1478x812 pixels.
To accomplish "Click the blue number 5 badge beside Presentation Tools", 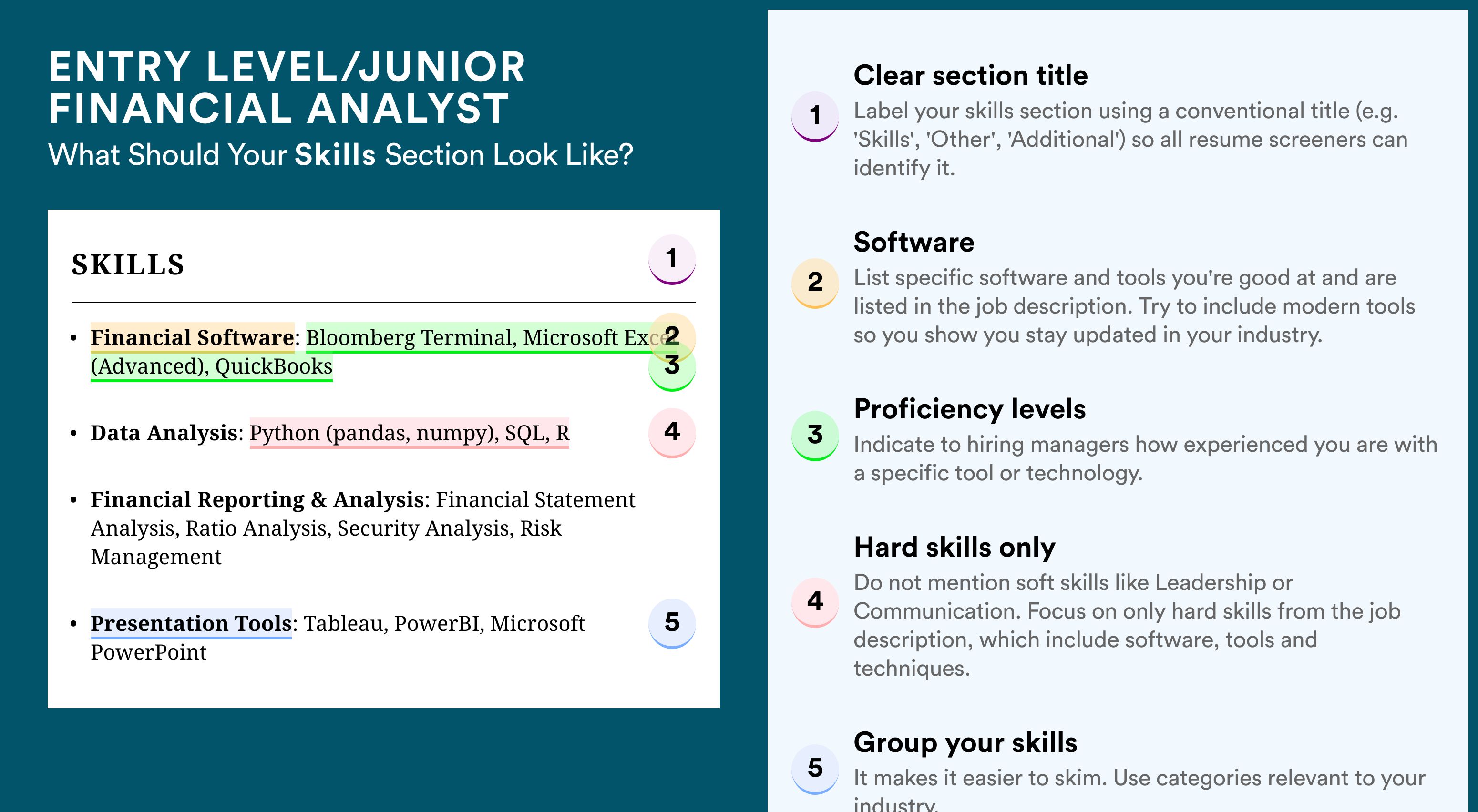I will click(x=672, y=623).
